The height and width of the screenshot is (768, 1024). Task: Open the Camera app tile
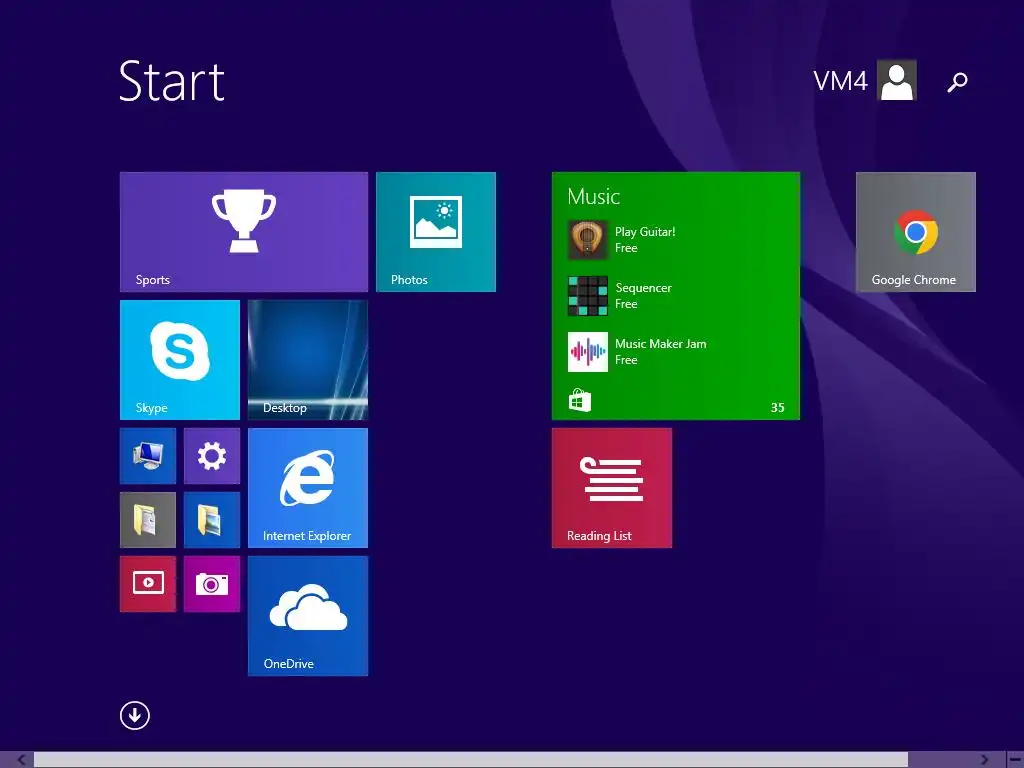(212, 584)
